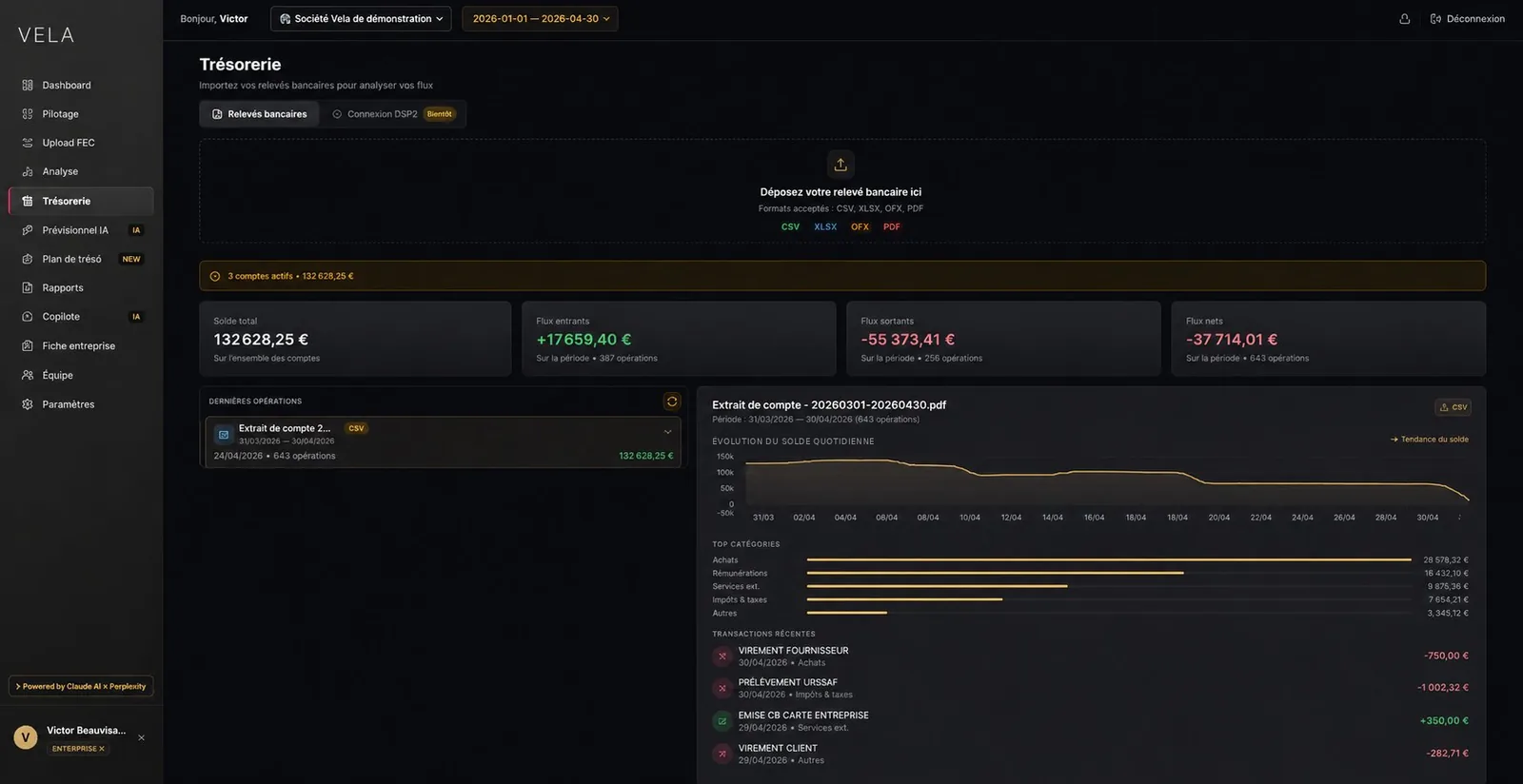1523x784 pixels.
Task: Click the Déconnexion logout button
Action: tap(1467, 19)
